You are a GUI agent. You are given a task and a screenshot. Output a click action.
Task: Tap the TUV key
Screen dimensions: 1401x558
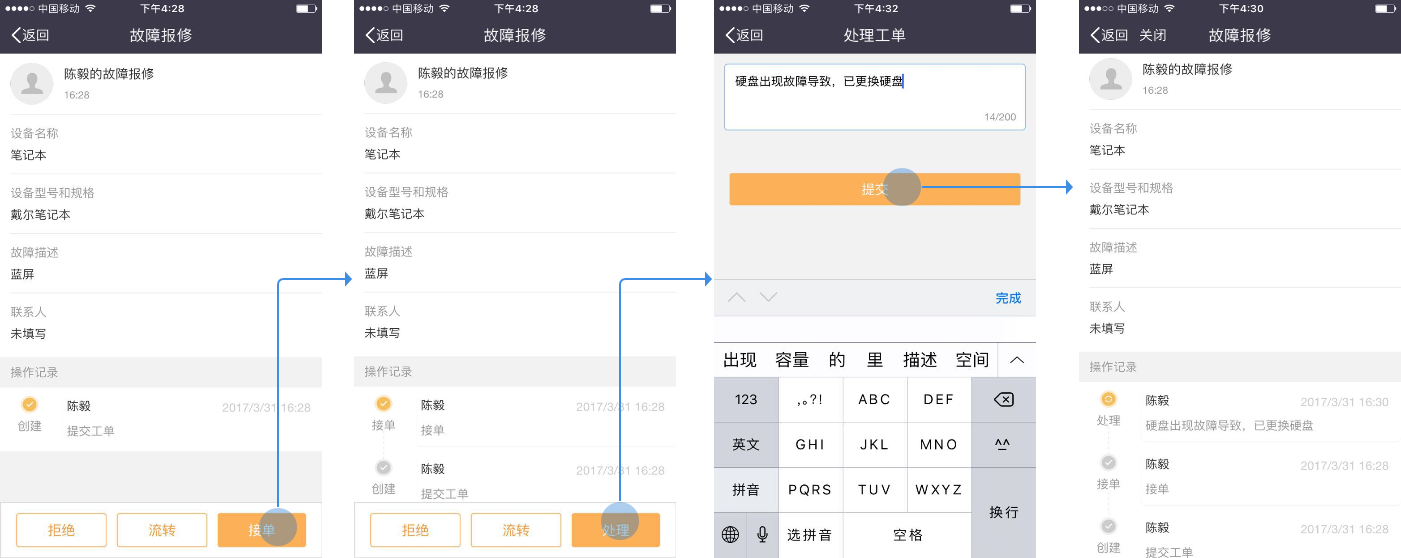pyautogui.click(x=875, y=490)
